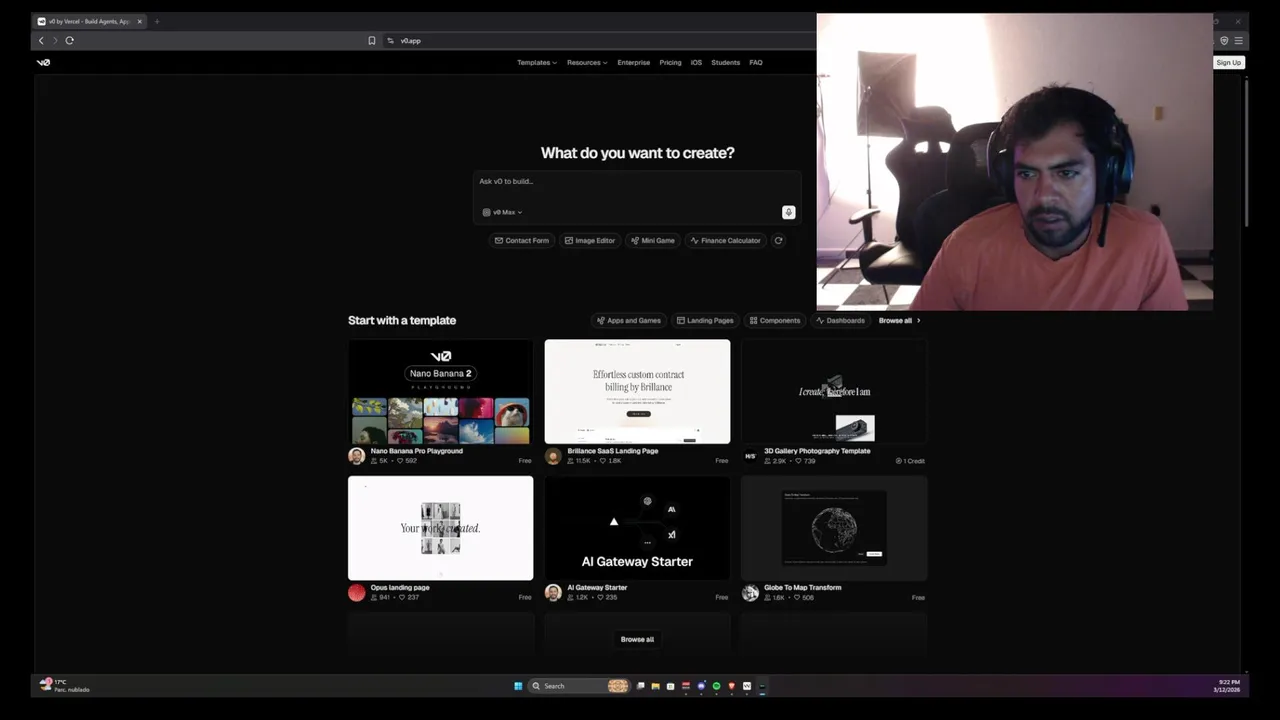Click the Globe To Map author avatar
The image size is (1280, 720).
pos(750,592)
